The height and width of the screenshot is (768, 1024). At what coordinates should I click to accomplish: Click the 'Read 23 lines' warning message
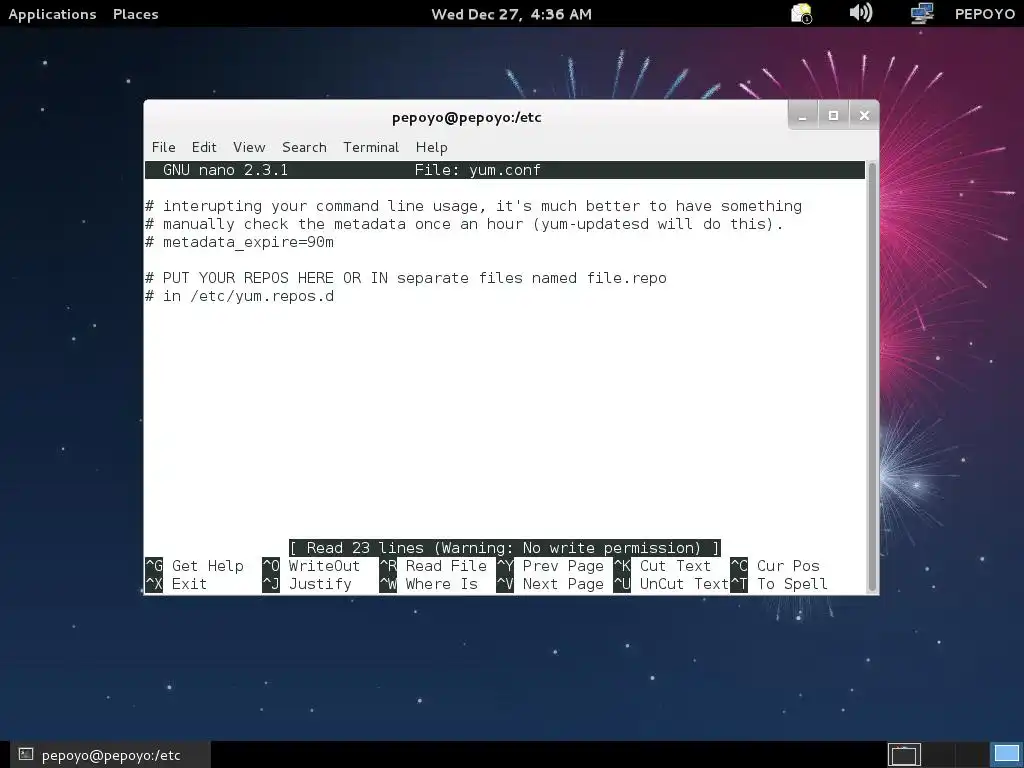pyautogui.click(x=505, y=548)
